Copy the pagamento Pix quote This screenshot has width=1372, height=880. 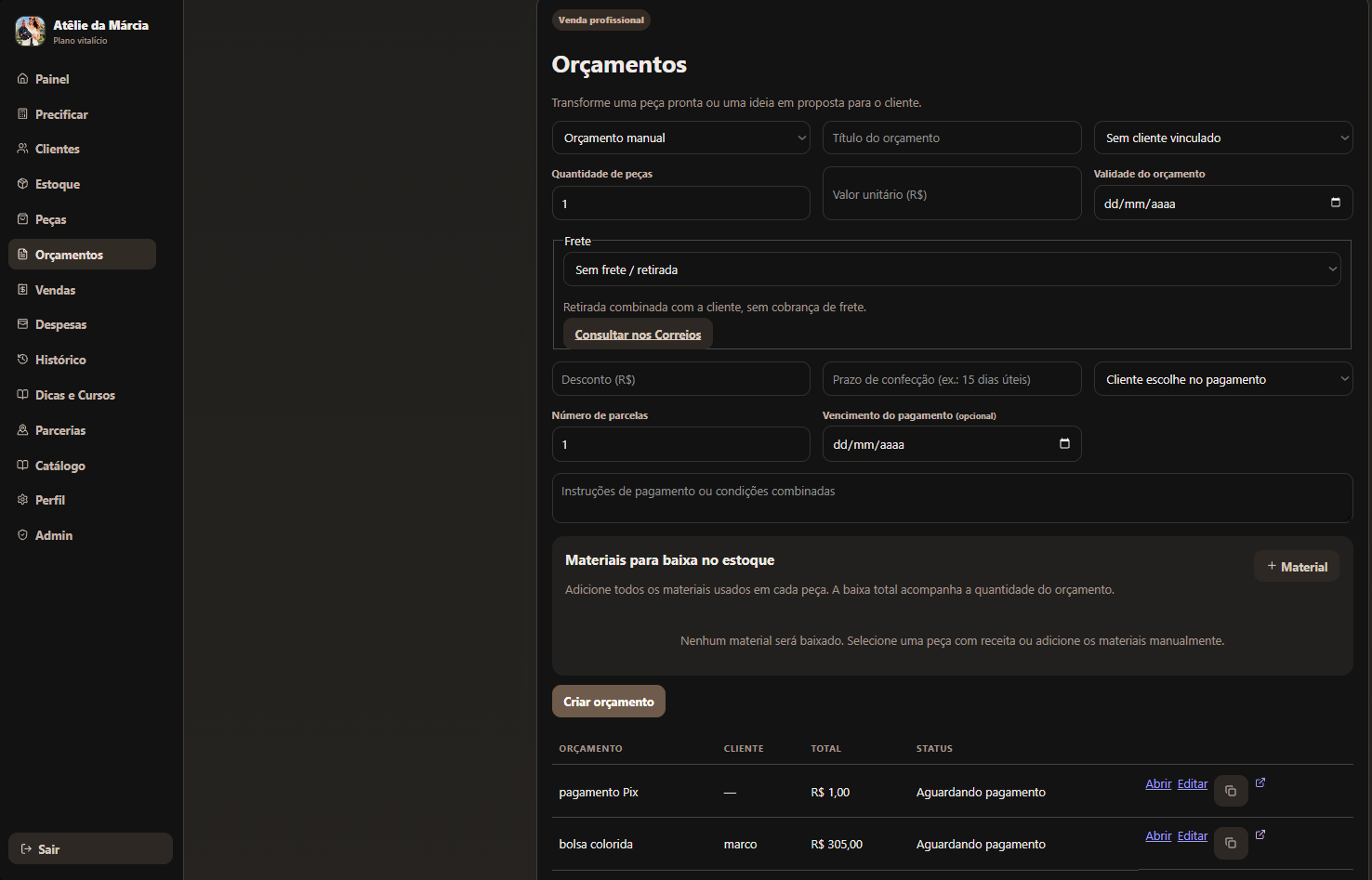(x=1231, y=791)
